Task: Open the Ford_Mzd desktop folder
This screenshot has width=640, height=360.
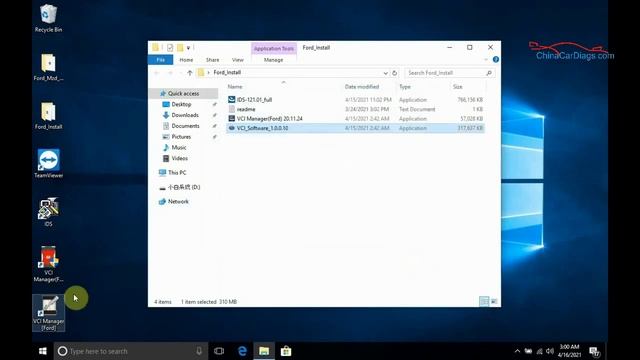Action: pyautogui.click(x=48, y=67)
